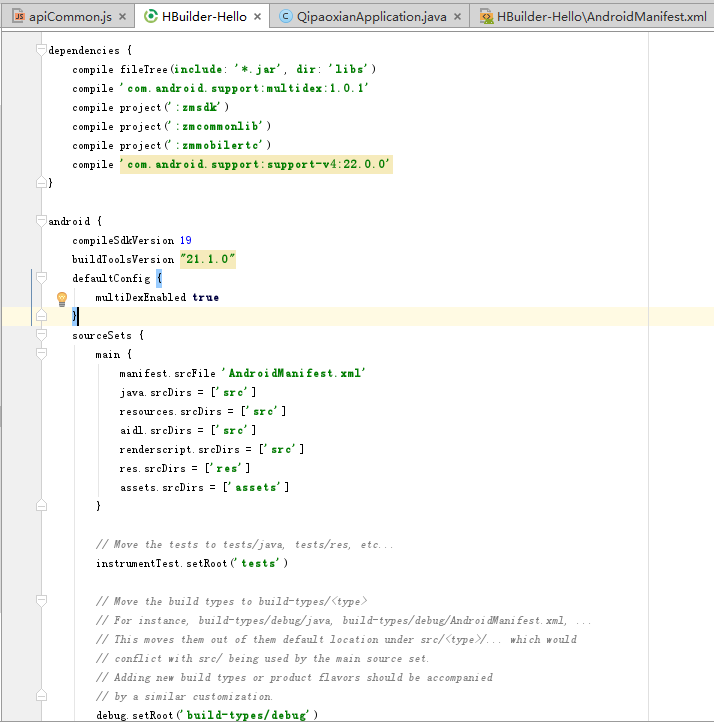Switch to the apiCommon.js tab
Screen dimensions: 714x722
coord(68,17)
